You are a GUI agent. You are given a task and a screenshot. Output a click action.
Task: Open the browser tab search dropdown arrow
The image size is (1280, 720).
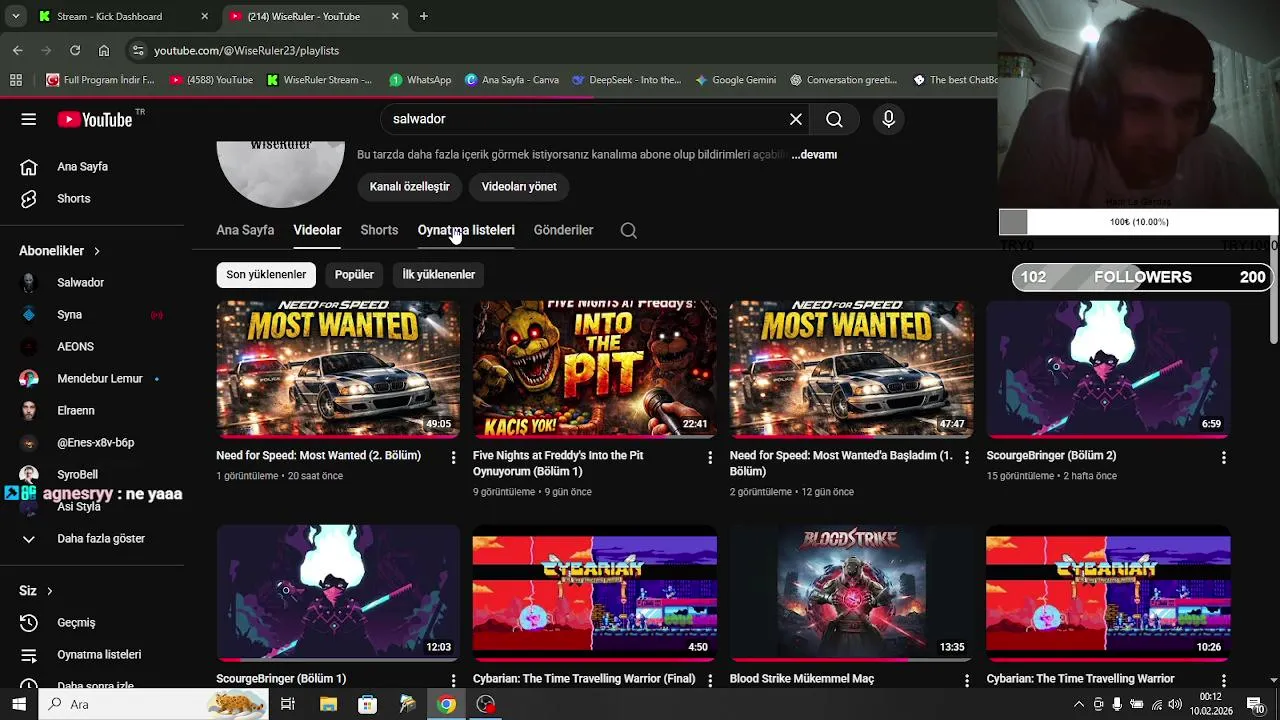tap(15, 16)
